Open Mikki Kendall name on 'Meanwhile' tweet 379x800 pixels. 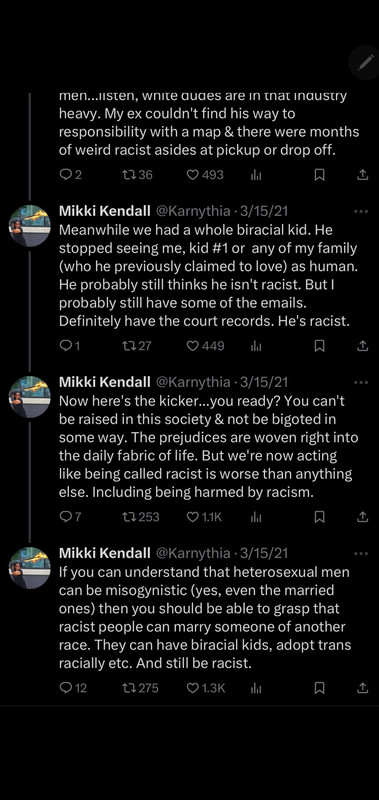tap(105, 211)
